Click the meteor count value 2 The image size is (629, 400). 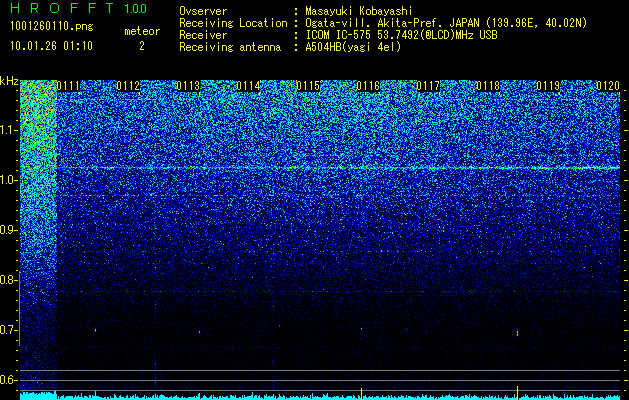pos(142,46)
